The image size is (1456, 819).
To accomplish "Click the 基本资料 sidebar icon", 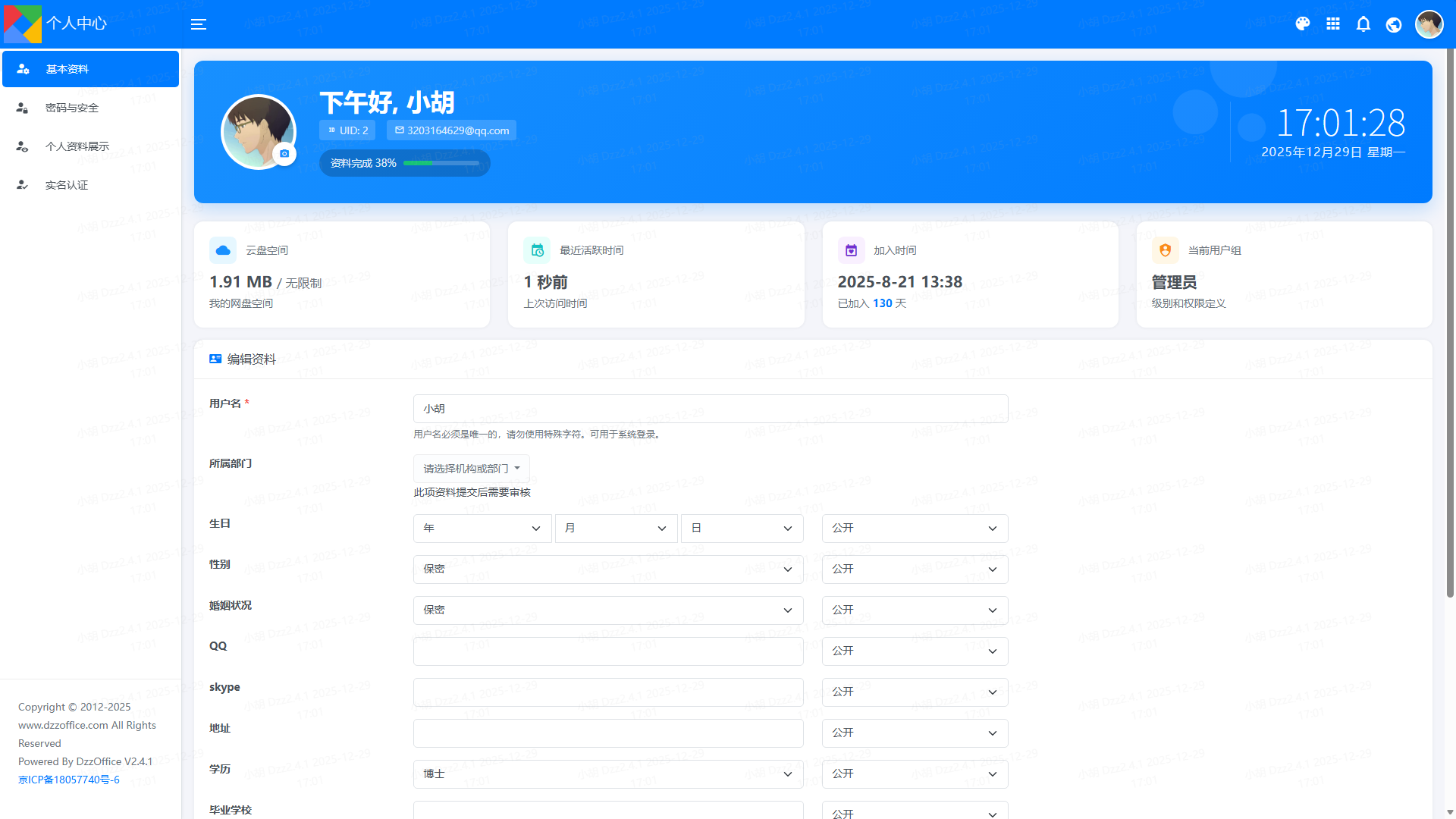I will (23, 69).
